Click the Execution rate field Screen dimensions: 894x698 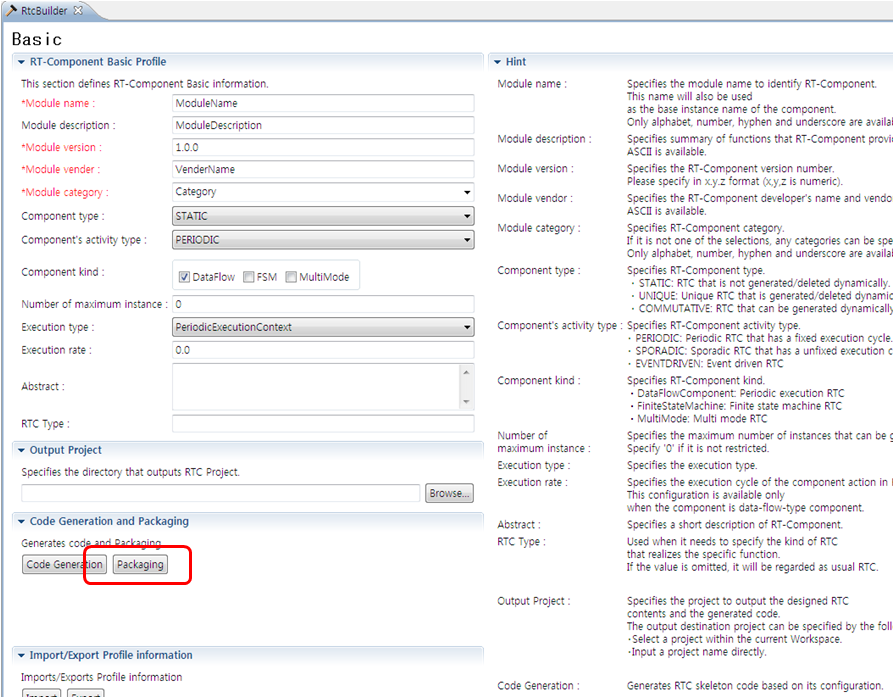tap(323, 350)
